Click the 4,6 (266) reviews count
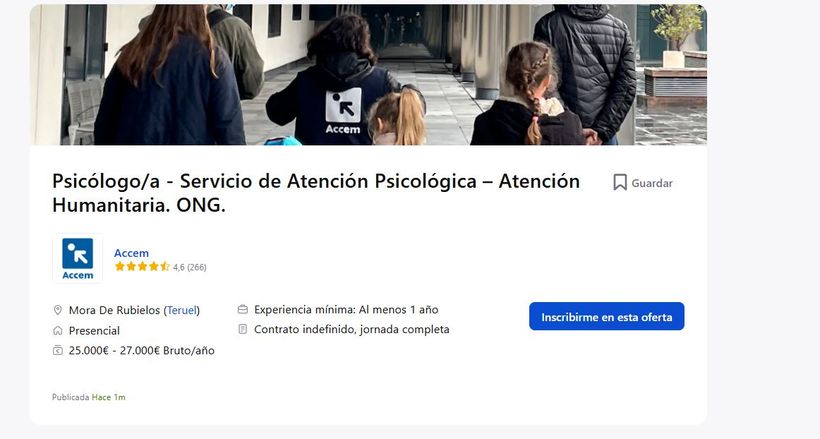 190,267
